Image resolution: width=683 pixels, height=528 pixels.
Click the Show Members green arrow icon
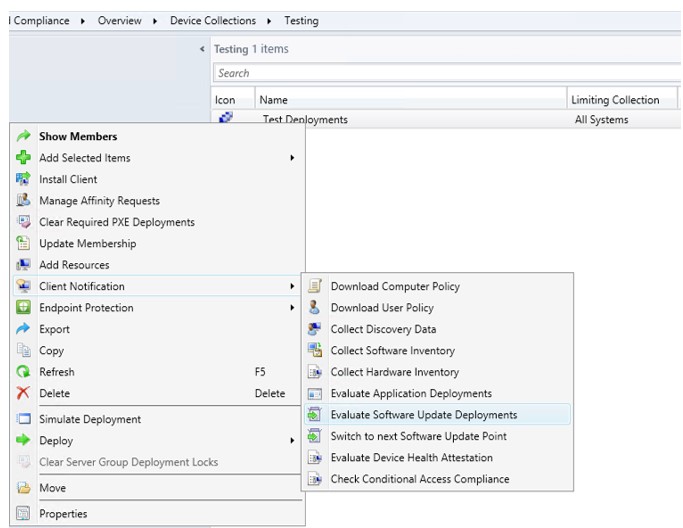tap(24, 136)
